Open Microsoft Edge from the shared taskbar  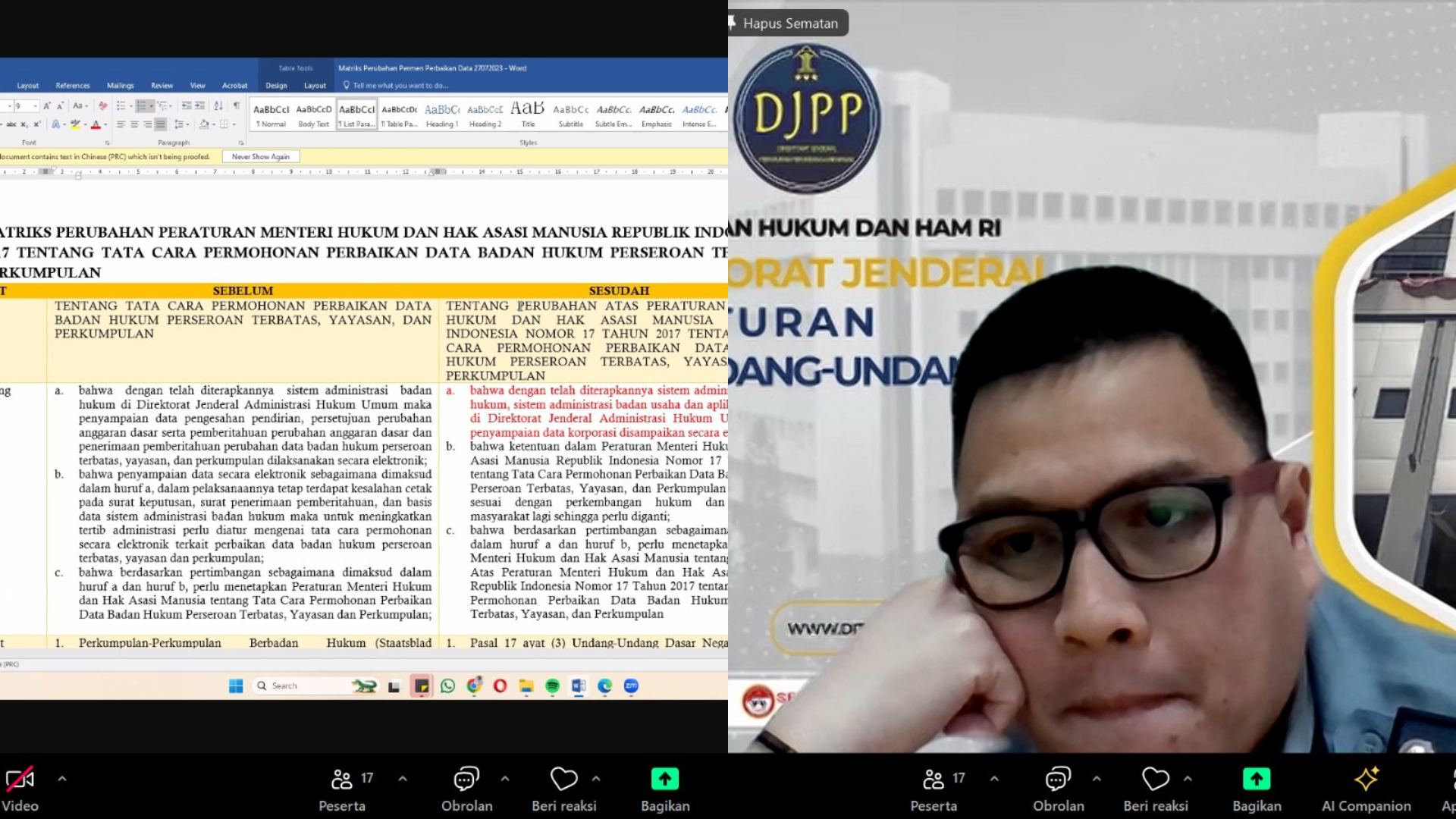pos(604,686)
